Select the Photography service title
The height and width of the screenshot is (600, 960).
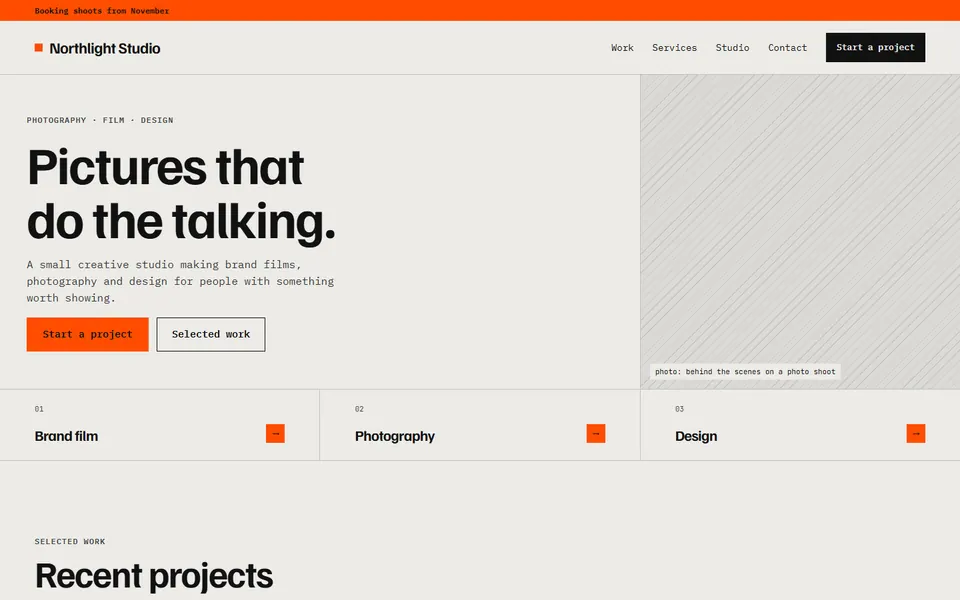tap(395, 436)
